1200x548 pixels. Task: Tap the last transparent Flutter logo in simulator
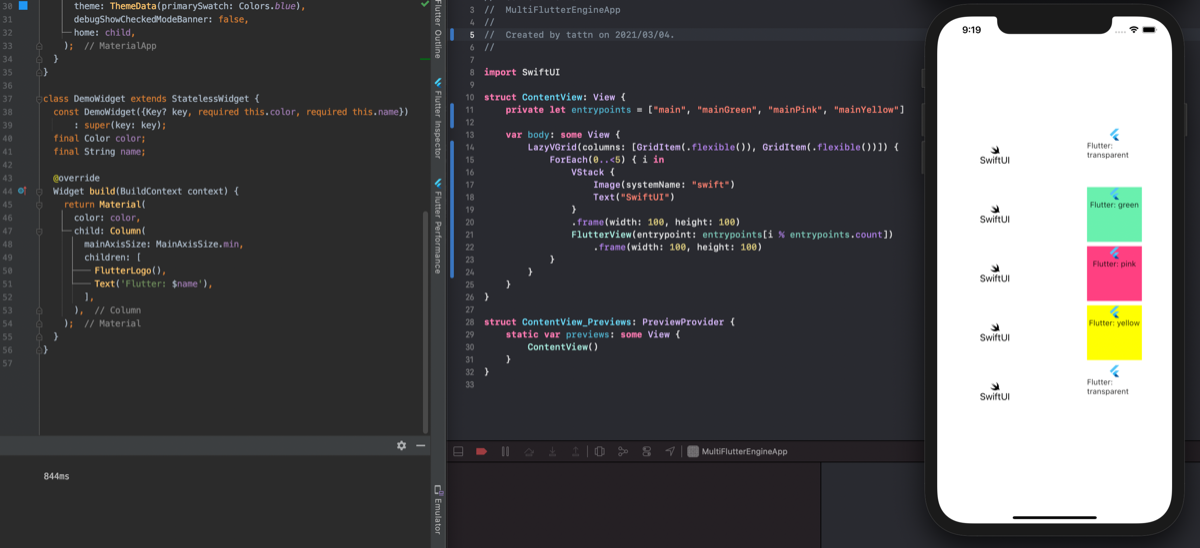(1114, 370)
